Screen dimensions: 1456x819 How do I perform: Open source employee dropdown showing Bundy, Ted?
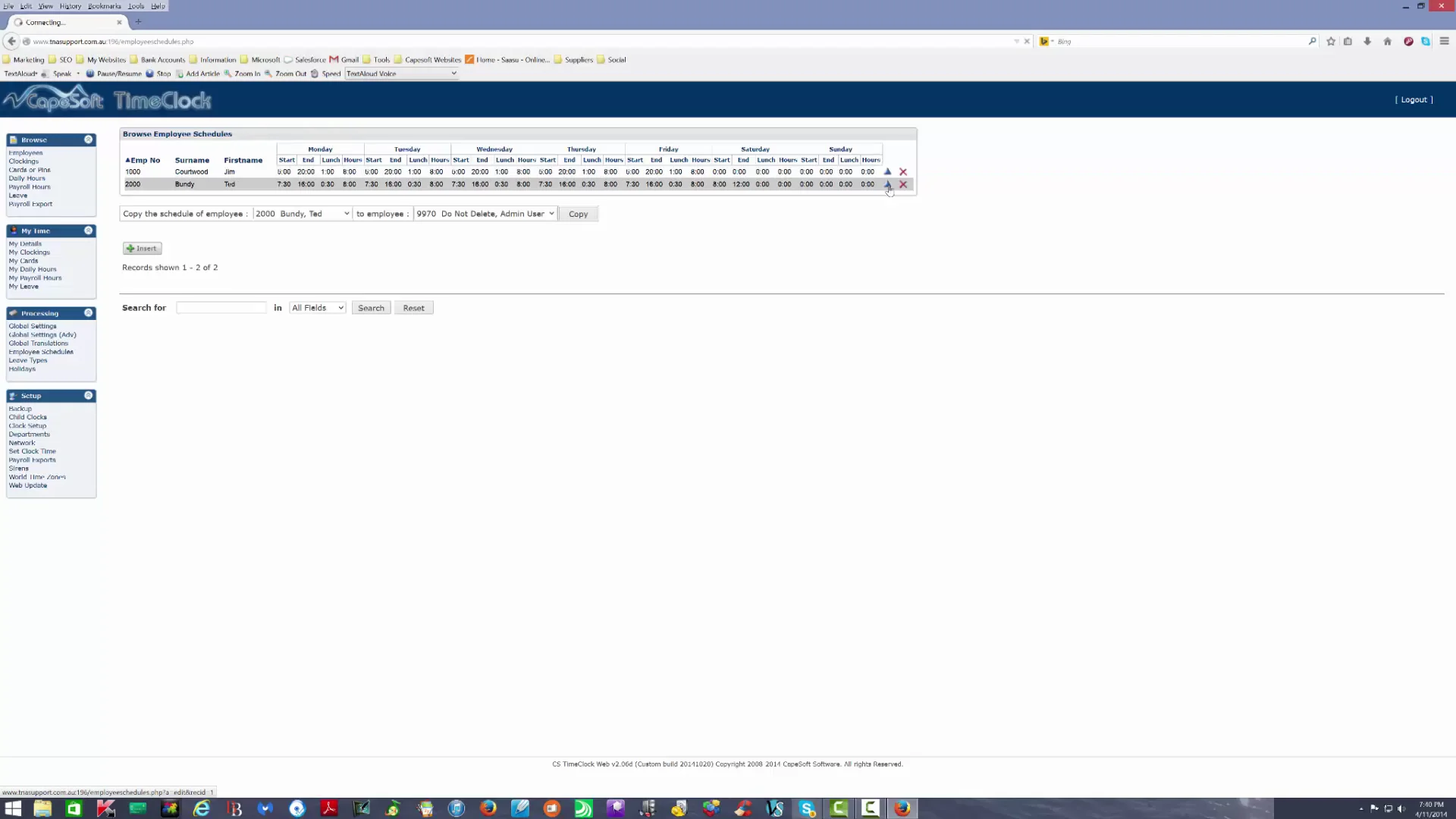coord(302,214)
